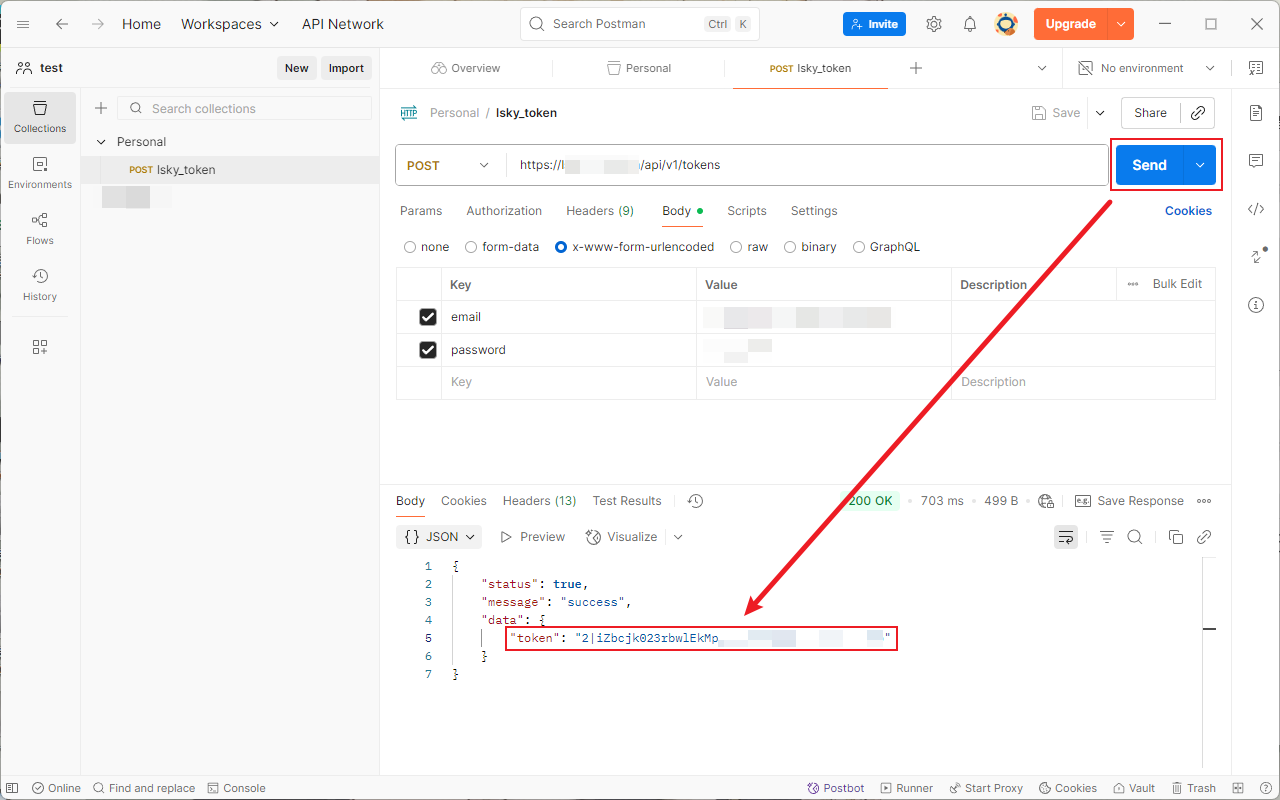
Task: Toggle response line wrap icon
Action: (x=1067, y=537)
